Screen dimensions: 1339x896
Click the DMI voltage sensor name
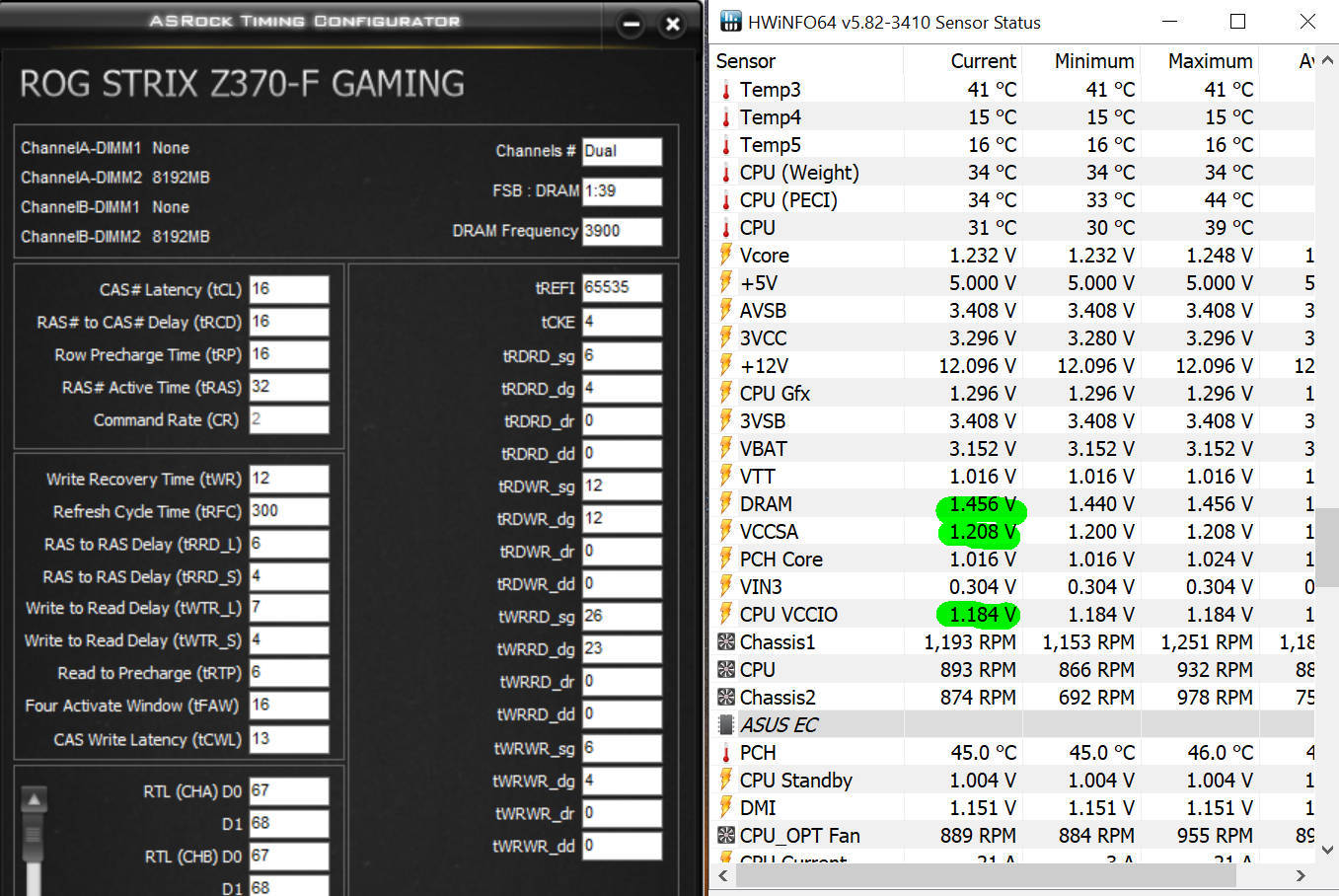(x=758, y=808)
